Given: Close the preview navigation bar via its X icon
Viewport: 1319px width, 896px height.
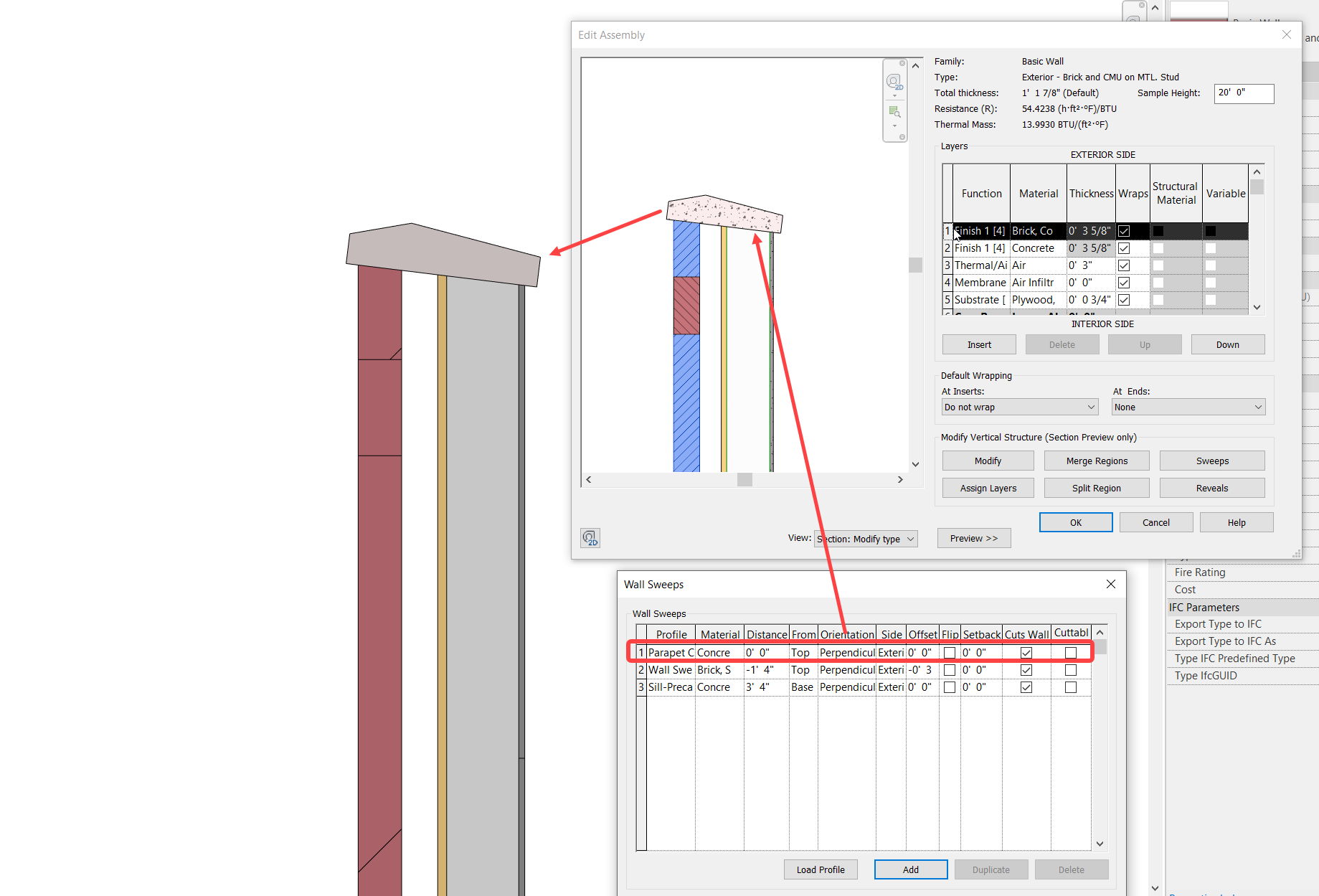Looking at the screenshot, I should pyautogui.click(x=902, y=63).
